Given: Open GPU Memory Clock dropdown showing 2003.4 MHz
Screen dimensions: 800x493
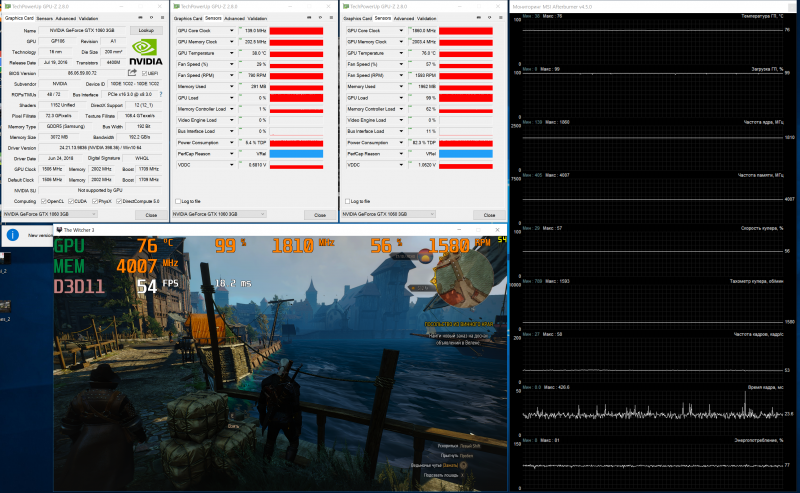Looking at the screenshot, I should point(401,42).
